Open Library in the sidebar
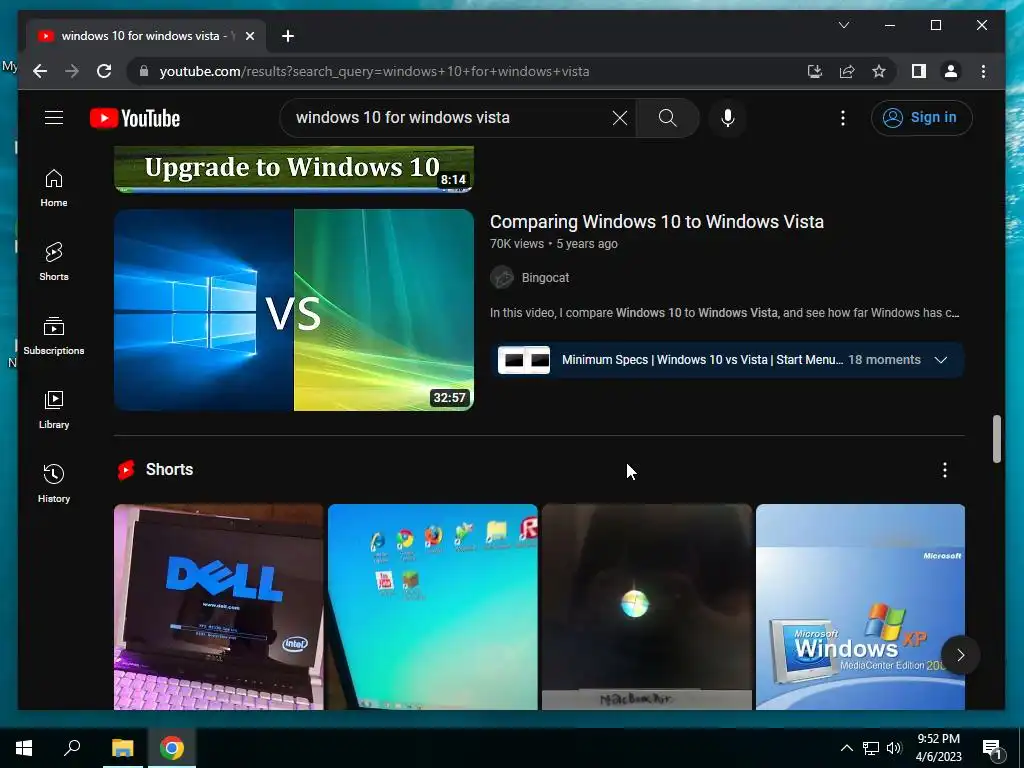The width and height of the screenshot is (1024, 768). click(54, 410)
